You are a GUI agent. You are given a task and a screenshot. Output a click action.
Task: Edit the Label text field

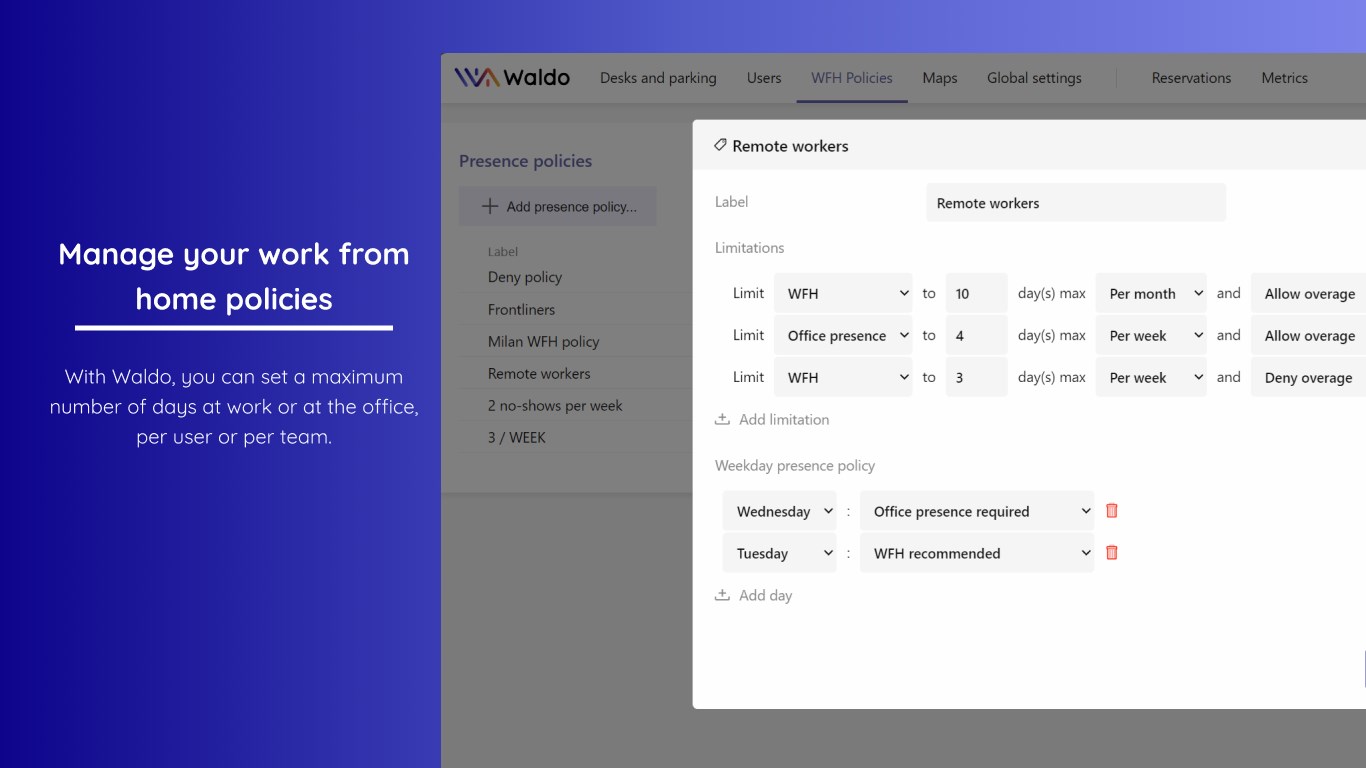(1075, 203)
